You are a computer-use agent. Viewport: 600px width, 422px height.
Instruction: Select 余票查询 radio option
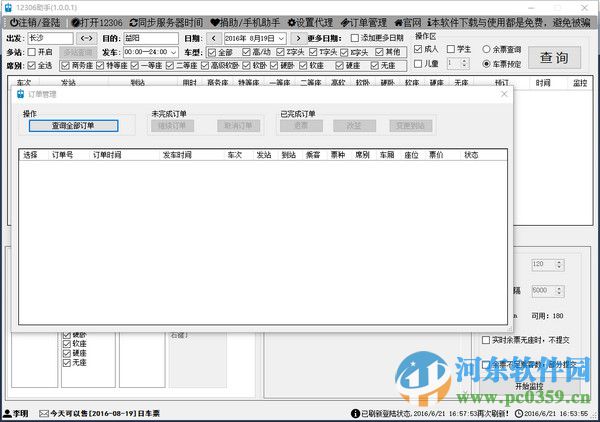click(x=486, y=49)
